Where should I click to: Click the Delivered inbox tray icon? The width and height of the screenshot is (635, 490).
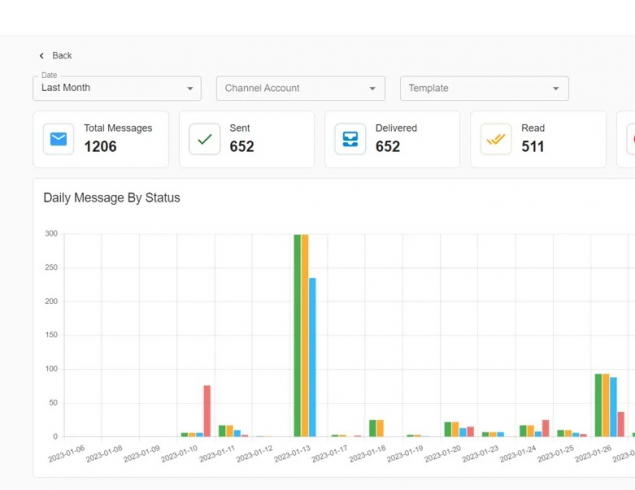[x=351, y=140]
